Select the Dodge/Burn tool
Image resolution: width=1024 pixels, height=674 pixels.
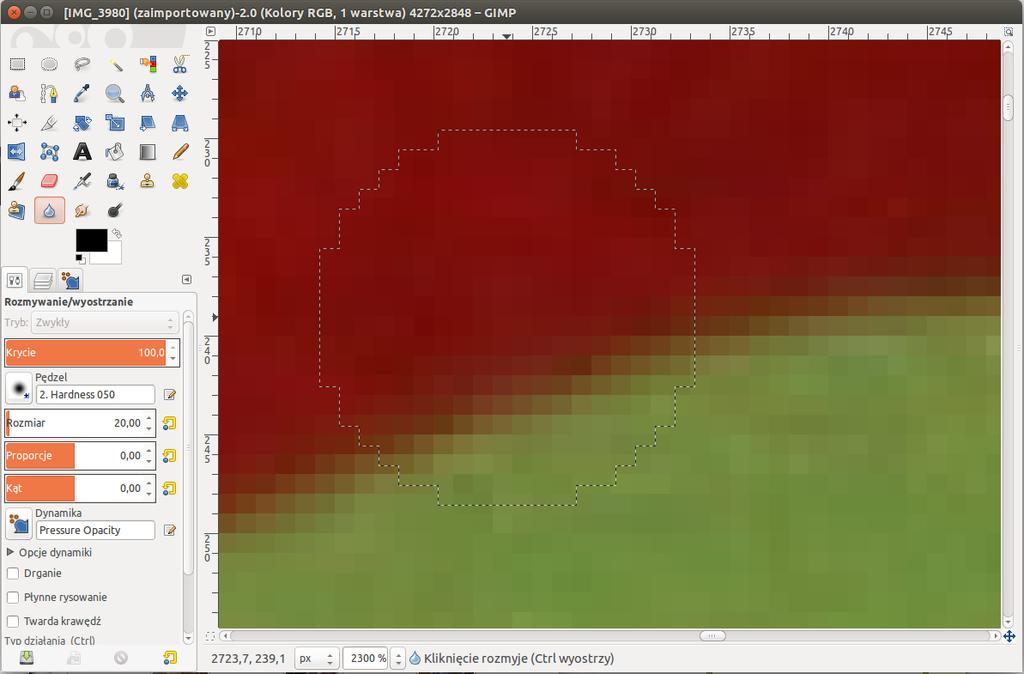pos(115,210)
